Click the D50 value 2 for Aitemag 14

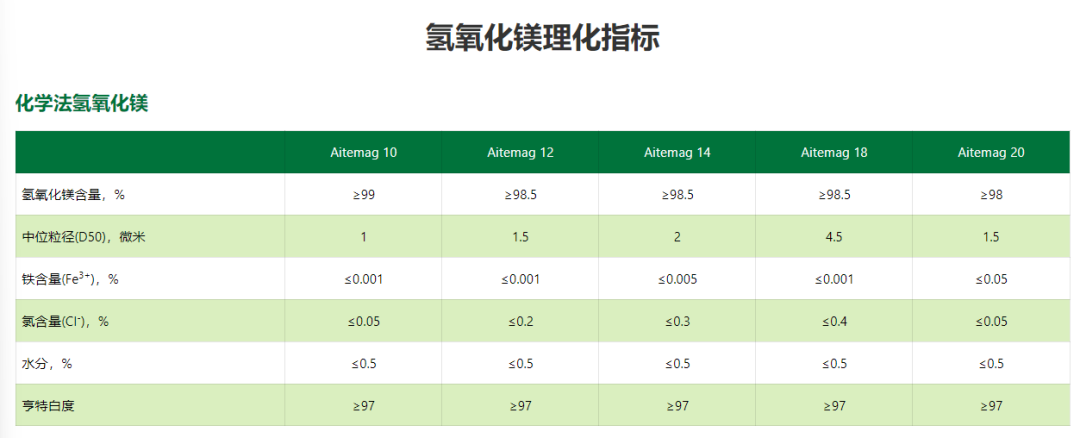677,237
